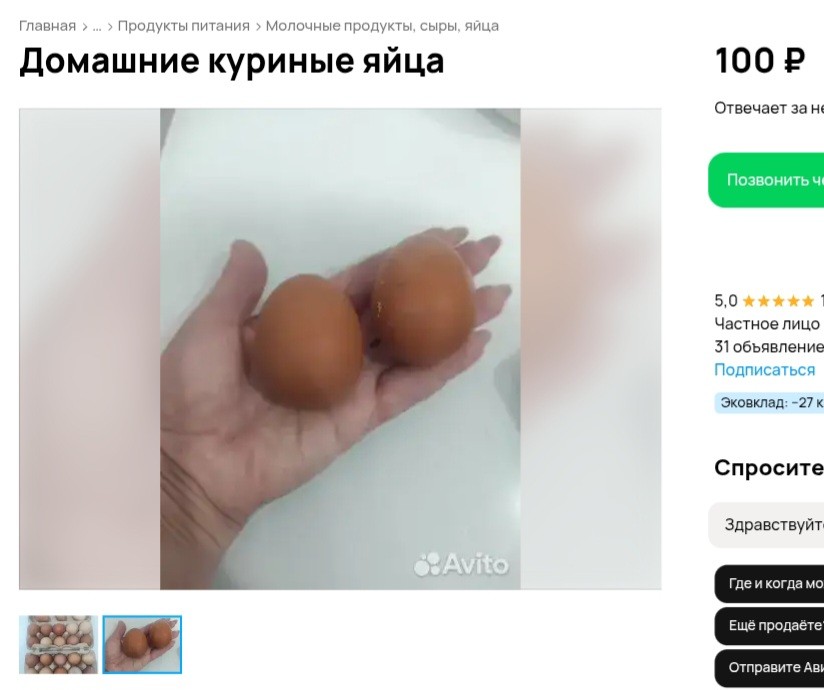Open the Эковклад badge

(x=769, y=403)
